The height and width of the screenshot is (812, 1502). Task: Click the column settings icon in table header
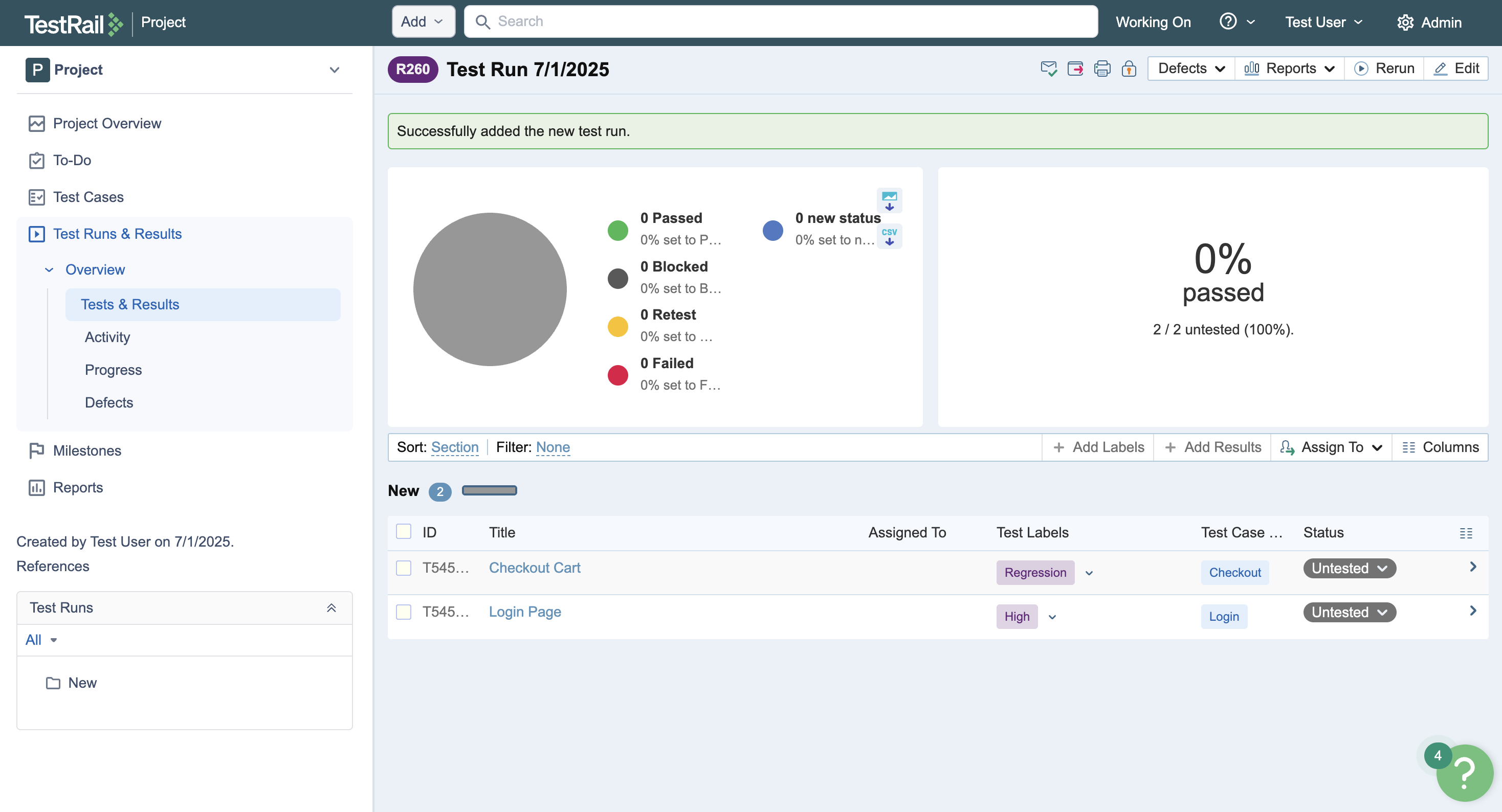coord(1466,533)
